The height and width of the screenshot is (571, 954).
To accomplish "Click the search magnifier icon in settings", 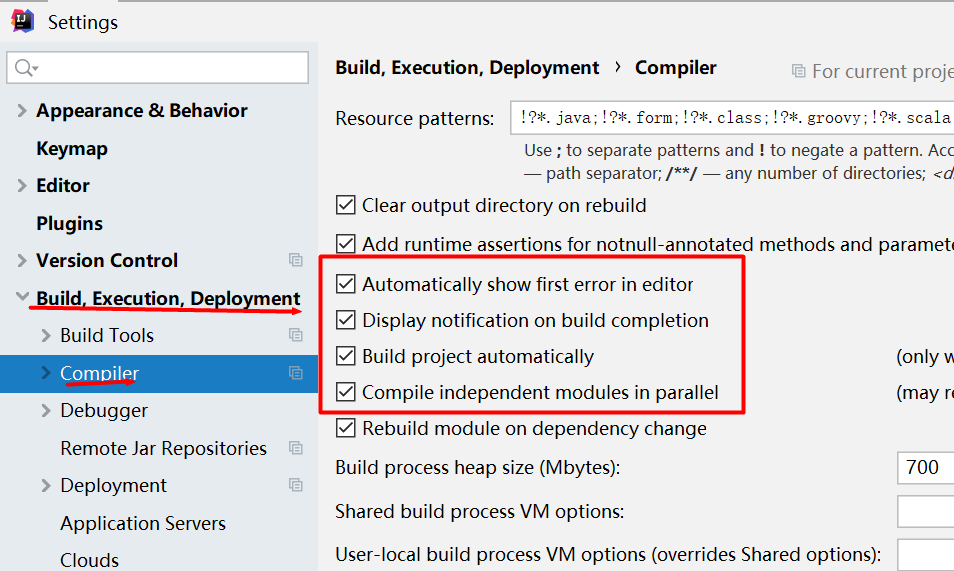I will [x=26, y=68].
